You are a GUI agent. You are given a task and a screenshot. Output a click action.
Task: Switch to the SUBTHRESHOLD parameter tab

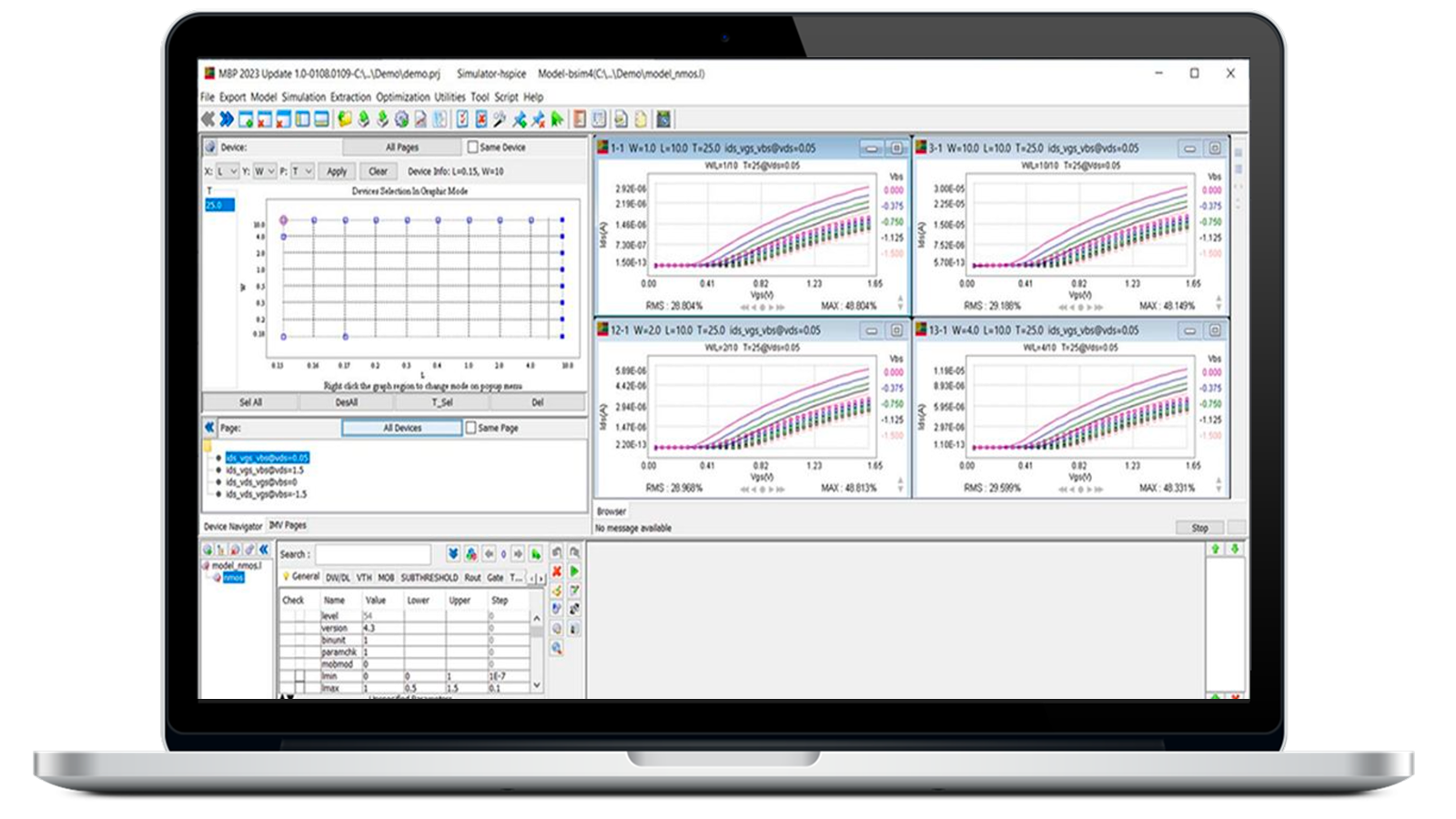[x=430, y=577]
